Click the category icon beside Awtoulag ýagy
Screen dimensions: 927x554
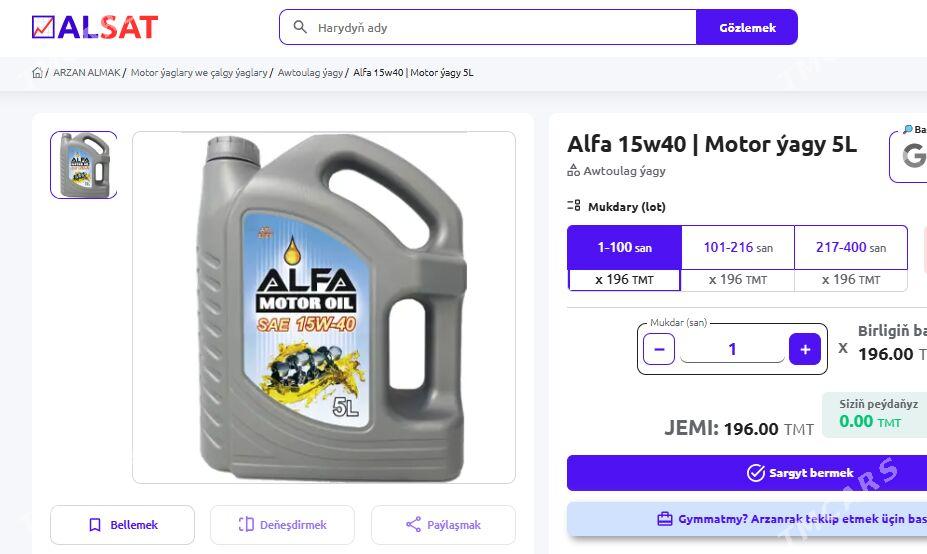pos(573,171)
